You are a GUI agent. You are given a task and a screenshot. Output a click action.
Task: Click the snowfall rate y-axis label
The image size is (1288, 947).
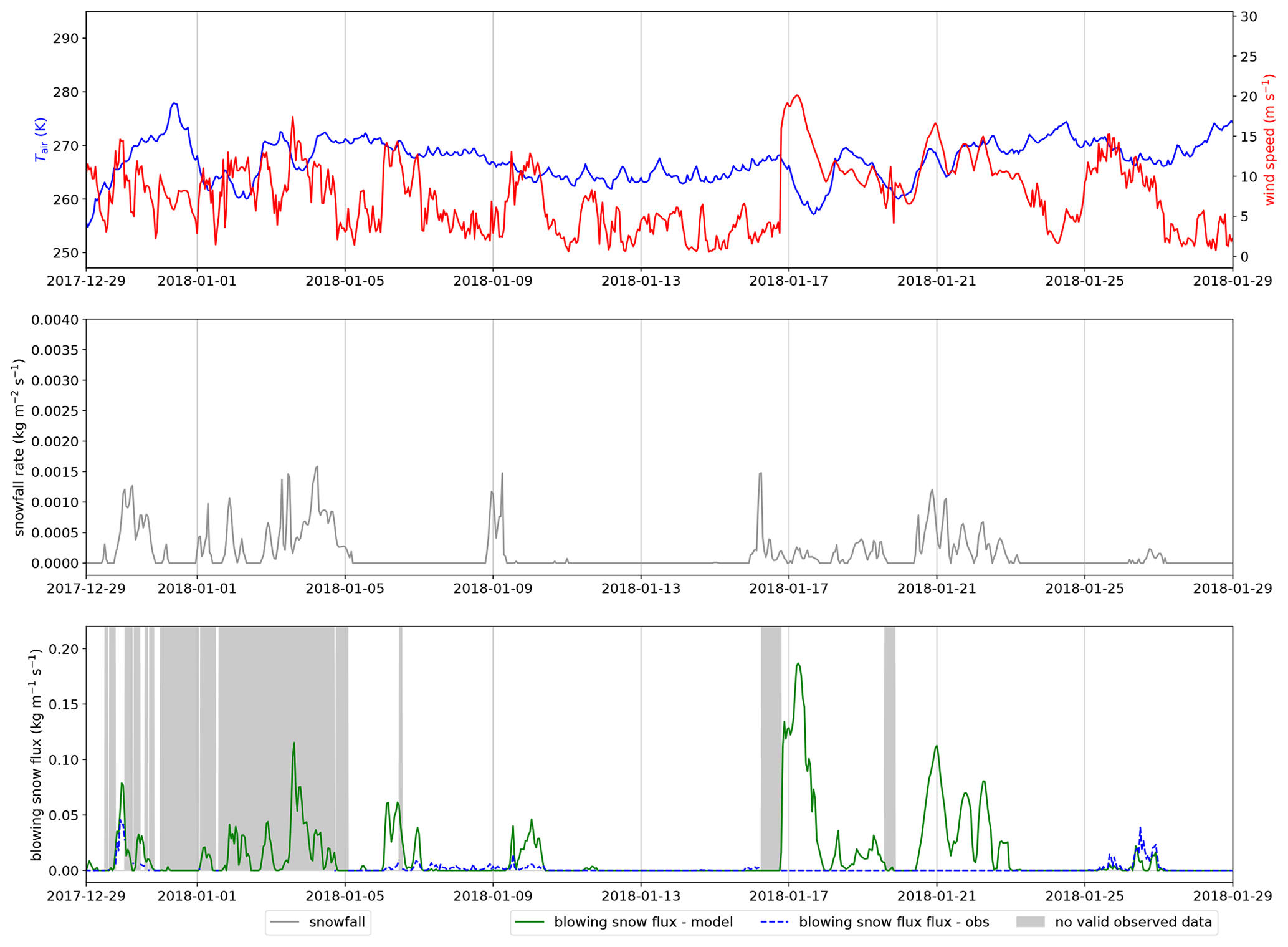[19, 447]
